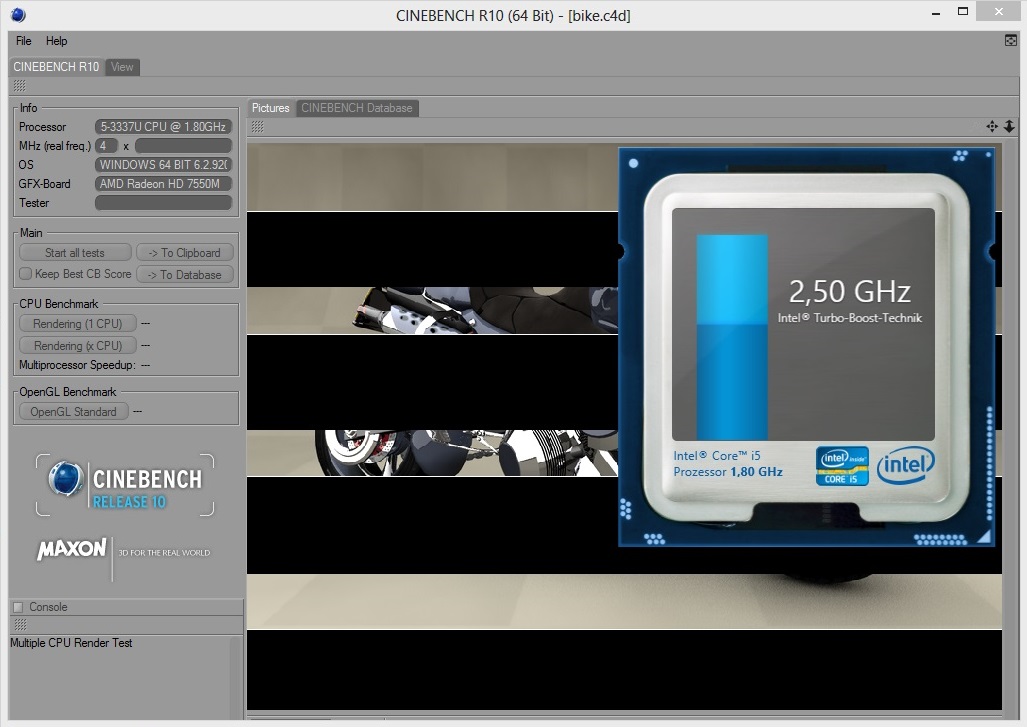The image size is (1027, 727).
Task: Click the To Database button
Action: (184, 274)
